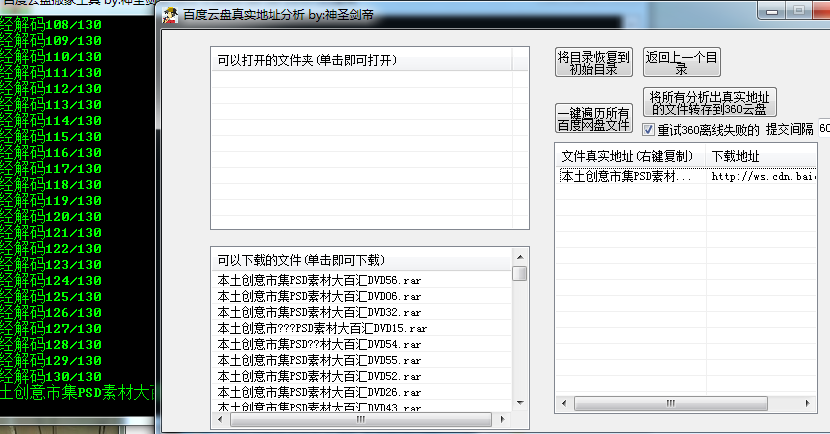
Task: Click 解码108/130 line in console window
Action: pyautogui.click(x=51, y=24)
